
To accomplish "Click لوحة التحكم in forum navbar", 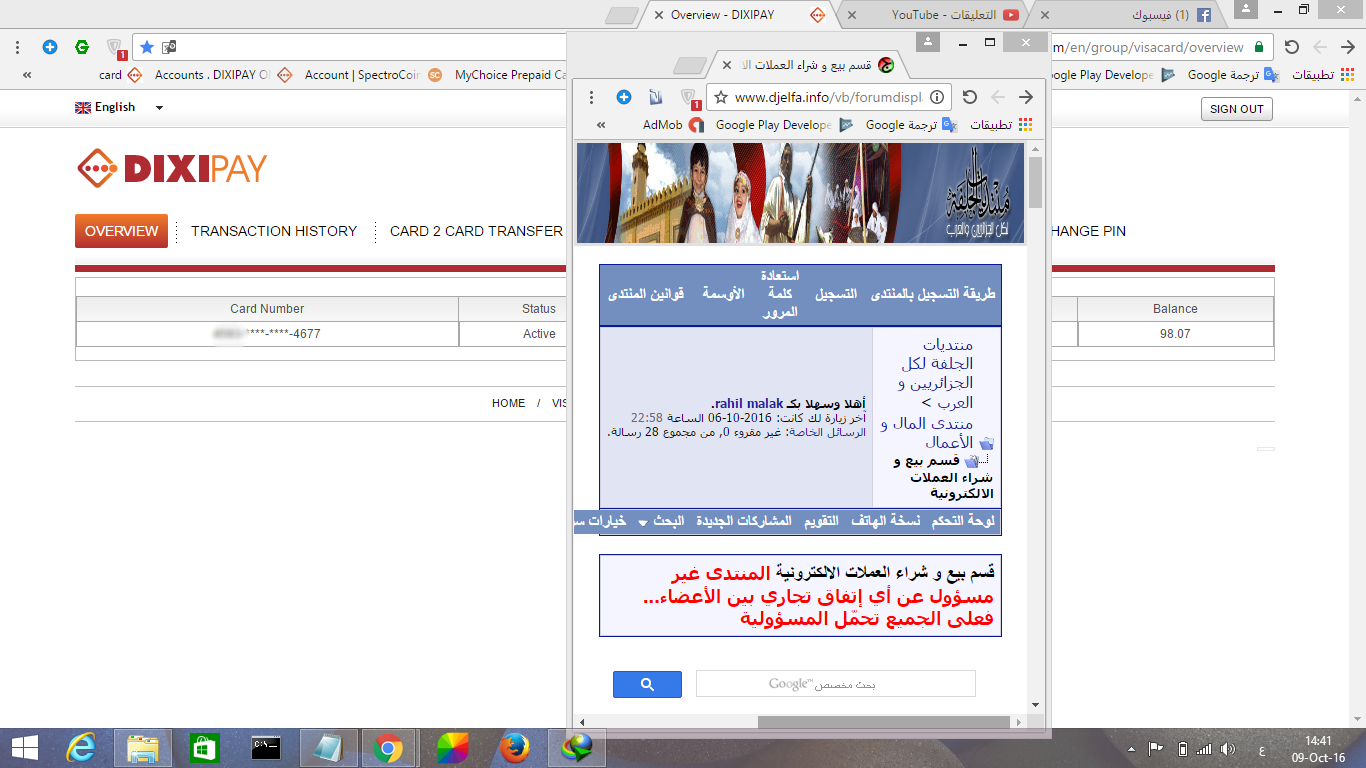I will (963, 521).
